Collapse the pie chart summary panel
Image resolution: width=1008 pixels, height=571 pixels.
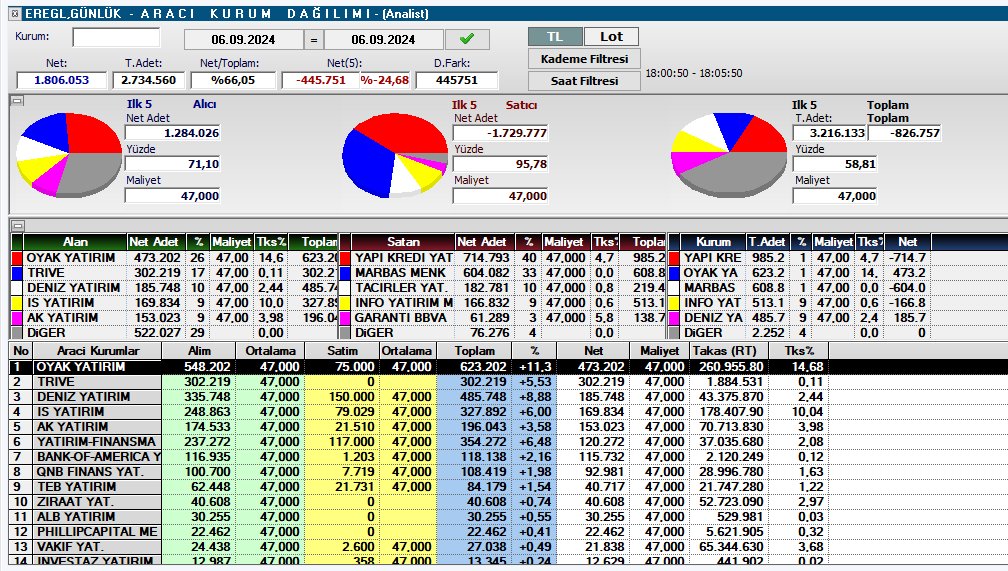coord(17,101)
